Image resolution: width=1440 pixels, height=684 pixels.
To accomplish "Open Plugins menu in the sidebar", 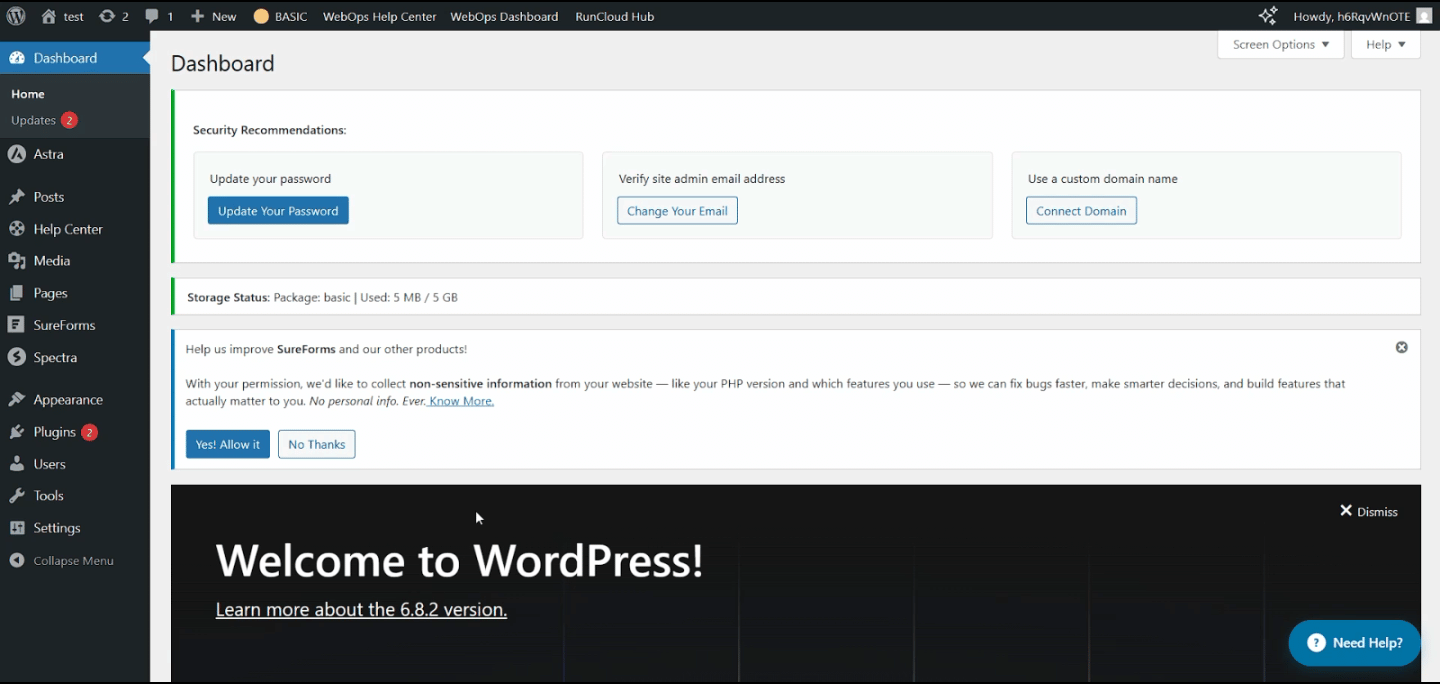I will [x=54, y=432].
